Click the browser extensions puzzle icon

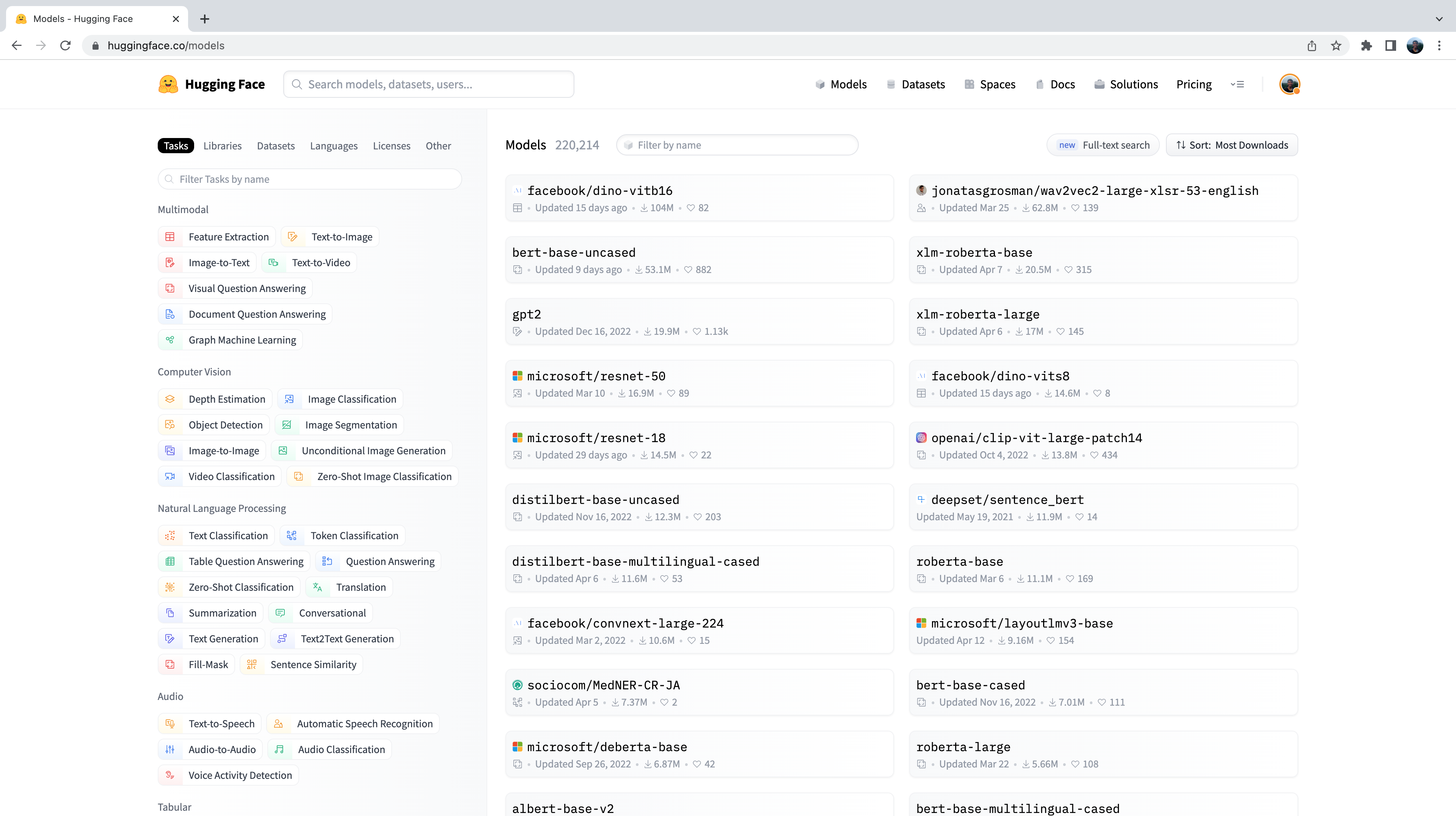[1366, 46]
